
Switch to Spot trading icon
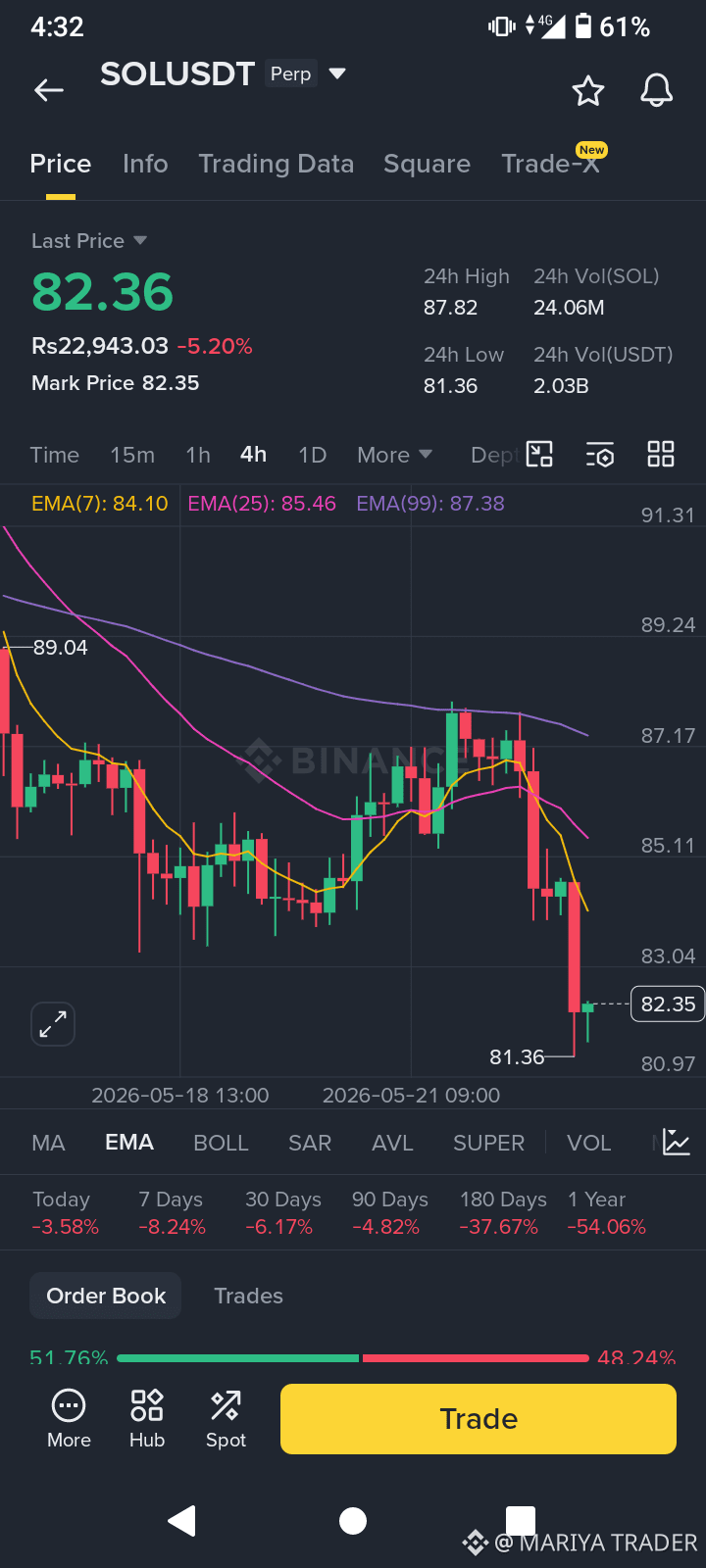tap(226, 1418)
